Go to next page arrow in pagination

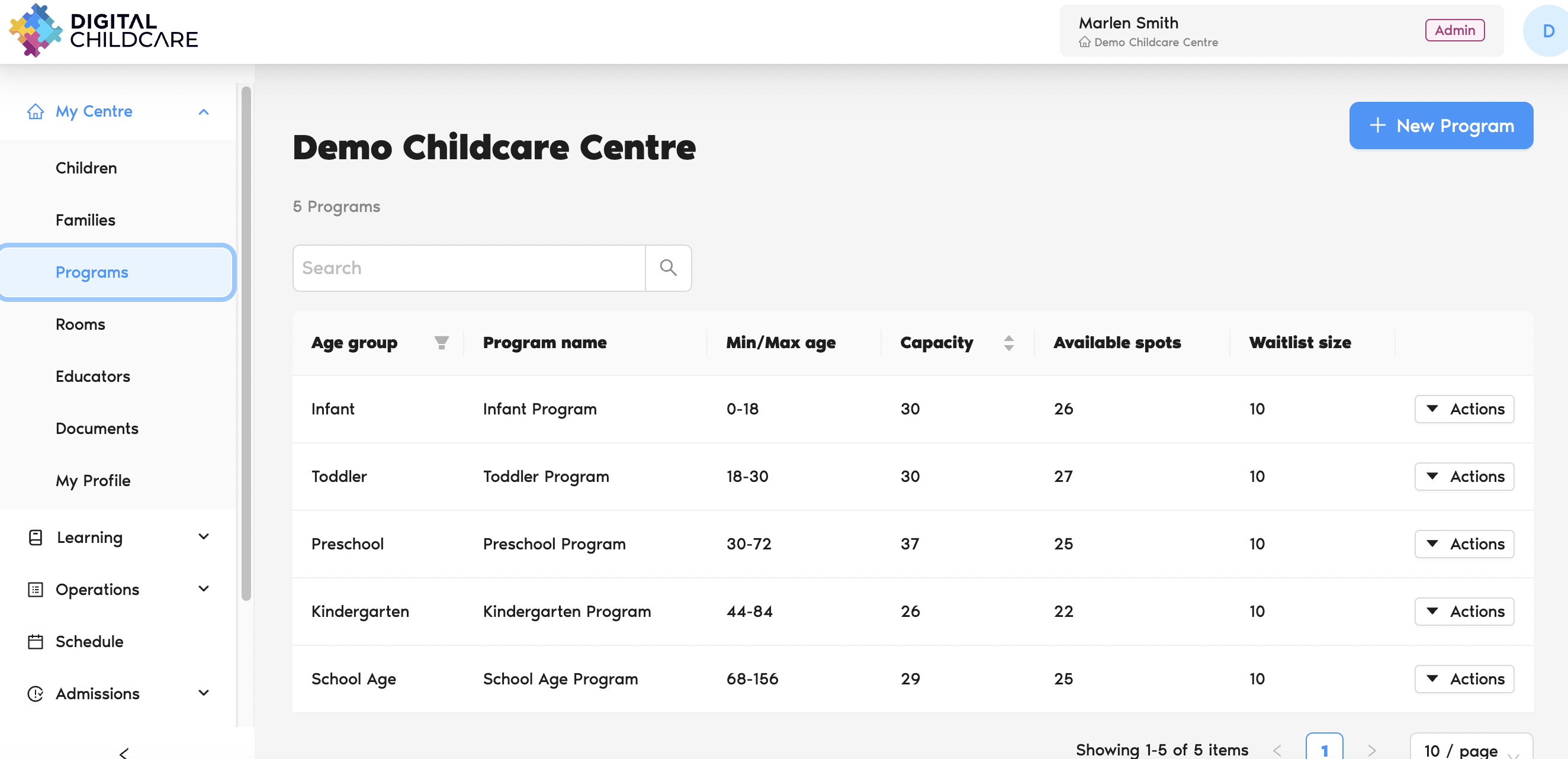[x=1371, y=750]
